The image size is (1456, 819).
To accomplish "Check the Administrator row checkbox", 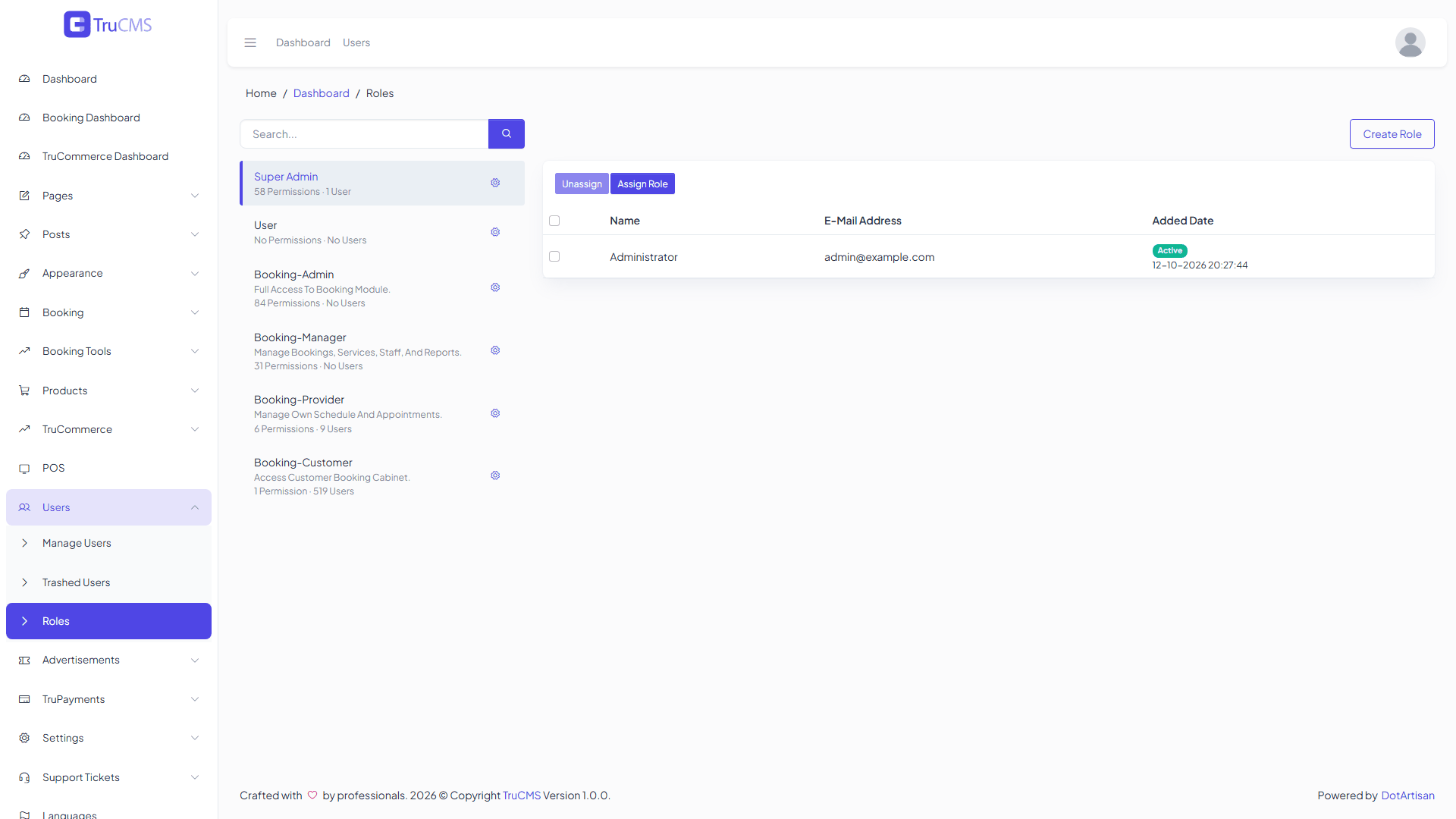I will pyautogui.click(x=554, y=256).
